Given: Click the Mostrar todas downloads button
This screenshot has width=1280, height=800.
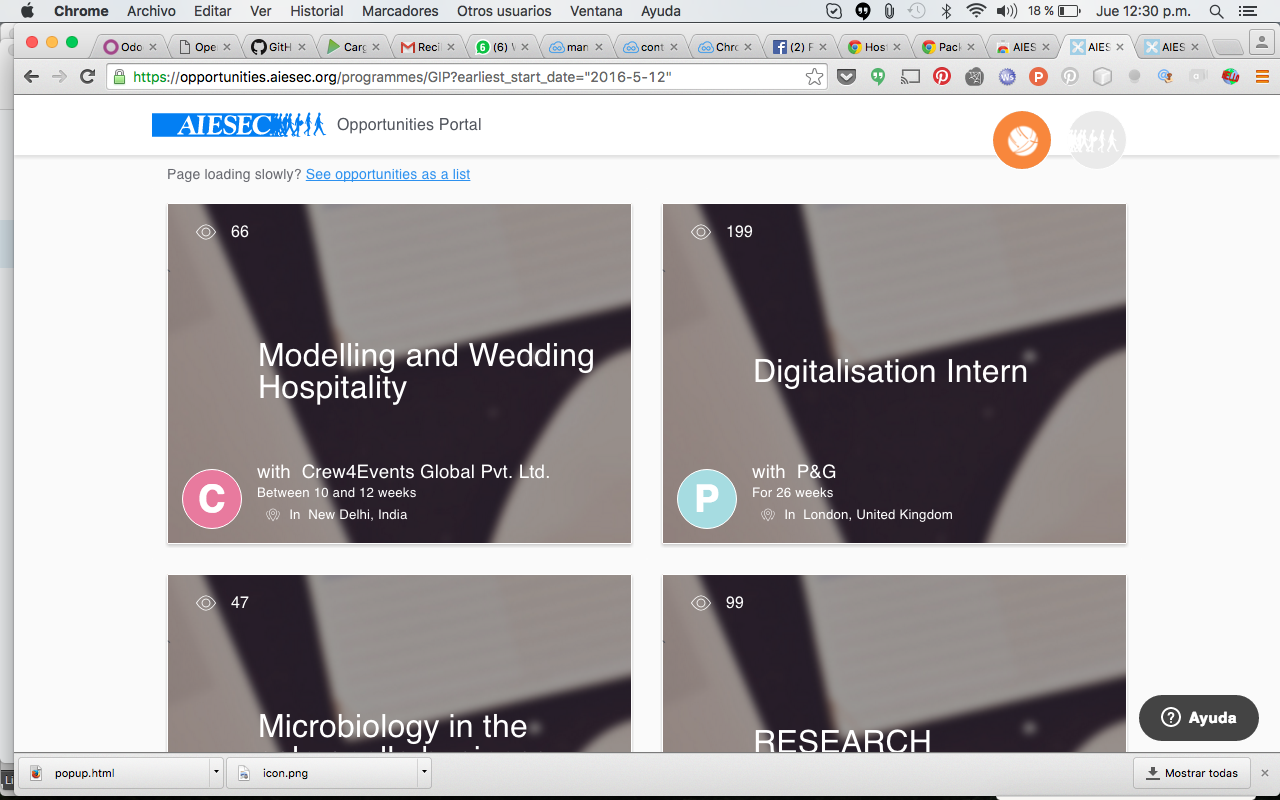Looking at the screenshot, I should [x=1192, y=772].
